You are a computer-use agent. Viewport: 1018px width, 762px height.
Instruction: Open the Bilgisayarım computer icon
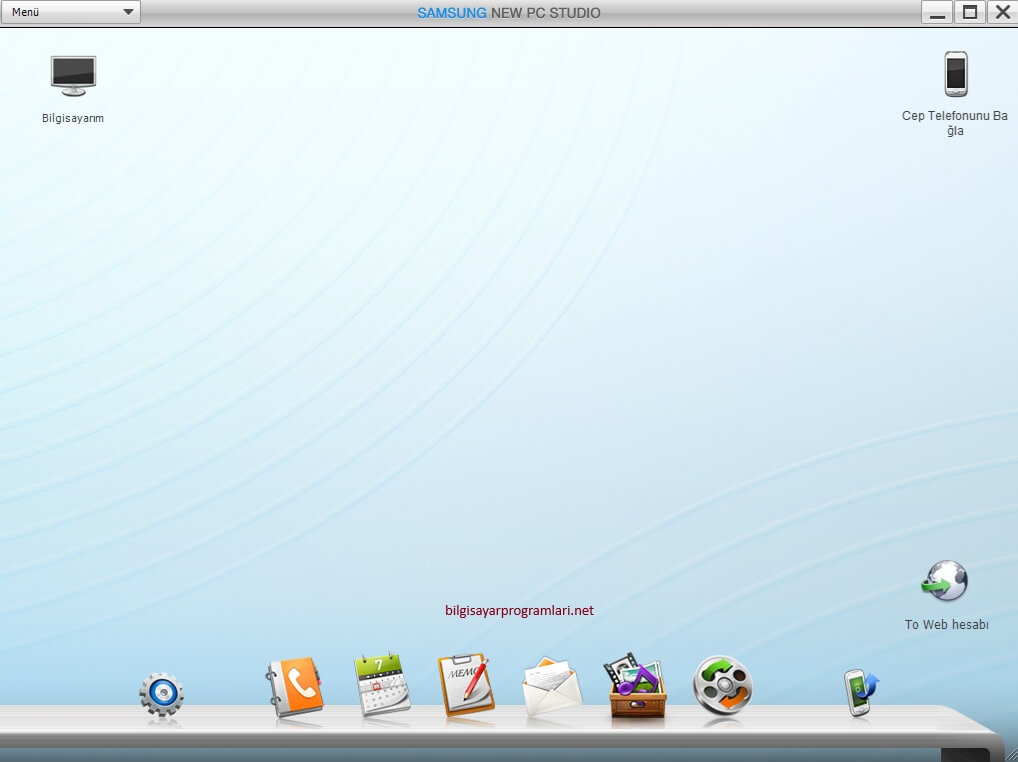[x=73, y=76]
